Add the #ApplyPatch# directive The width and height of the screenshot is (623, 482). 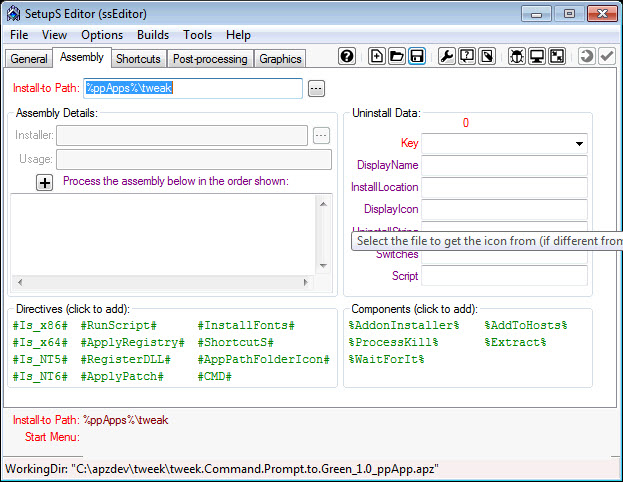pyautogui.click(x=122, y=376)
